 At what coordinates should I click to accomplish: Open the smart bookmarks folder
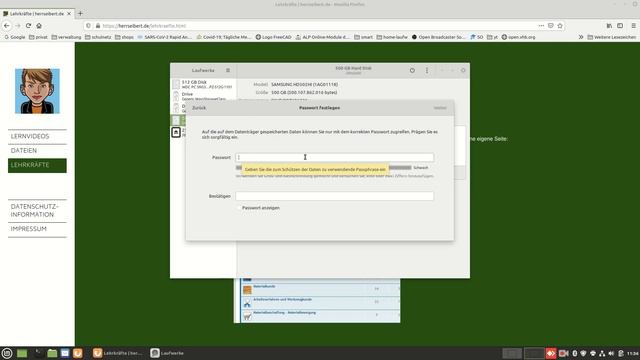tap(363, 37)
